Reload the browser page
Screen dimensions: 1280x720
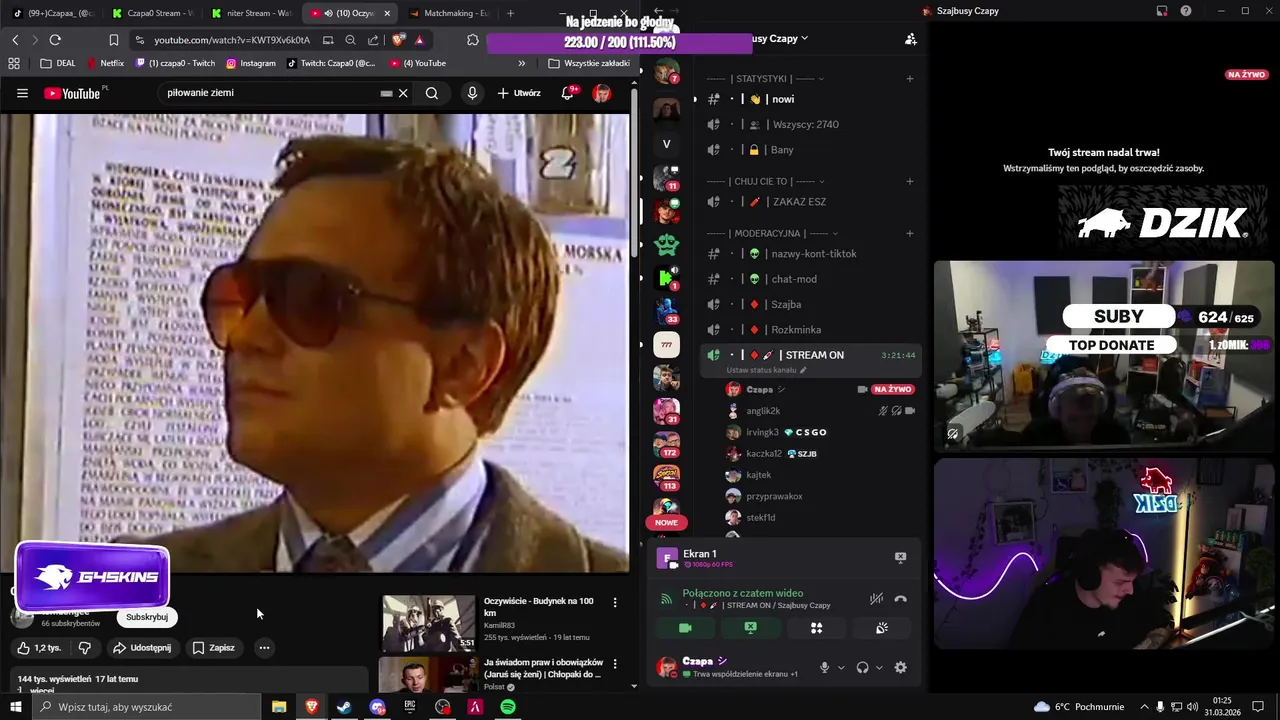(55, 40)
